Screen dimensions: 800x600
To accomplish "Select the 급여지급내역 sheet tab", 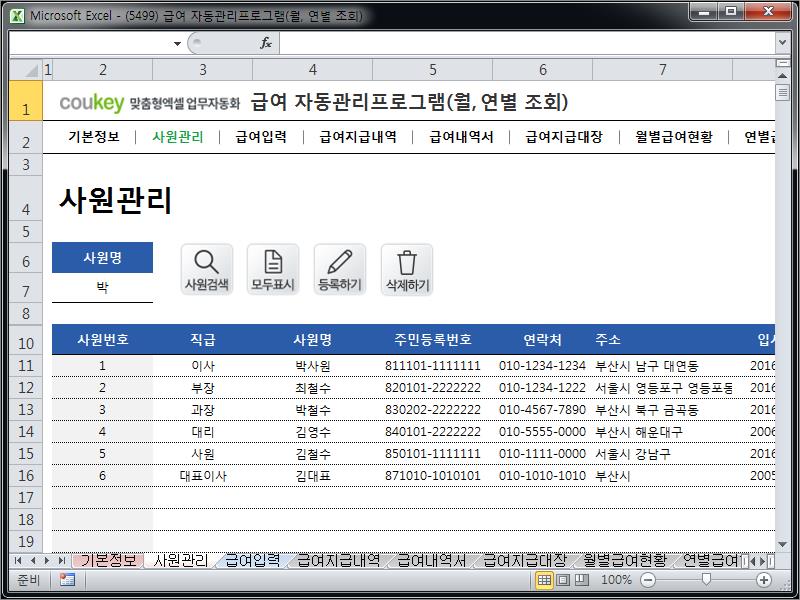I will tap(338, 560).
